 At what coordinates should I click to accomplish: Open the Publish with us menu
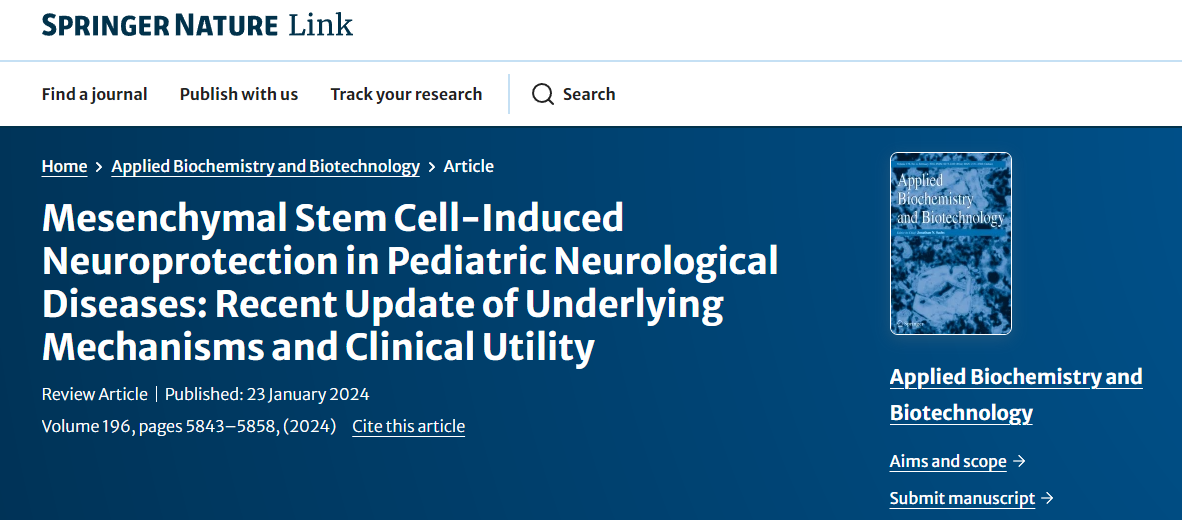pos(239,94)
